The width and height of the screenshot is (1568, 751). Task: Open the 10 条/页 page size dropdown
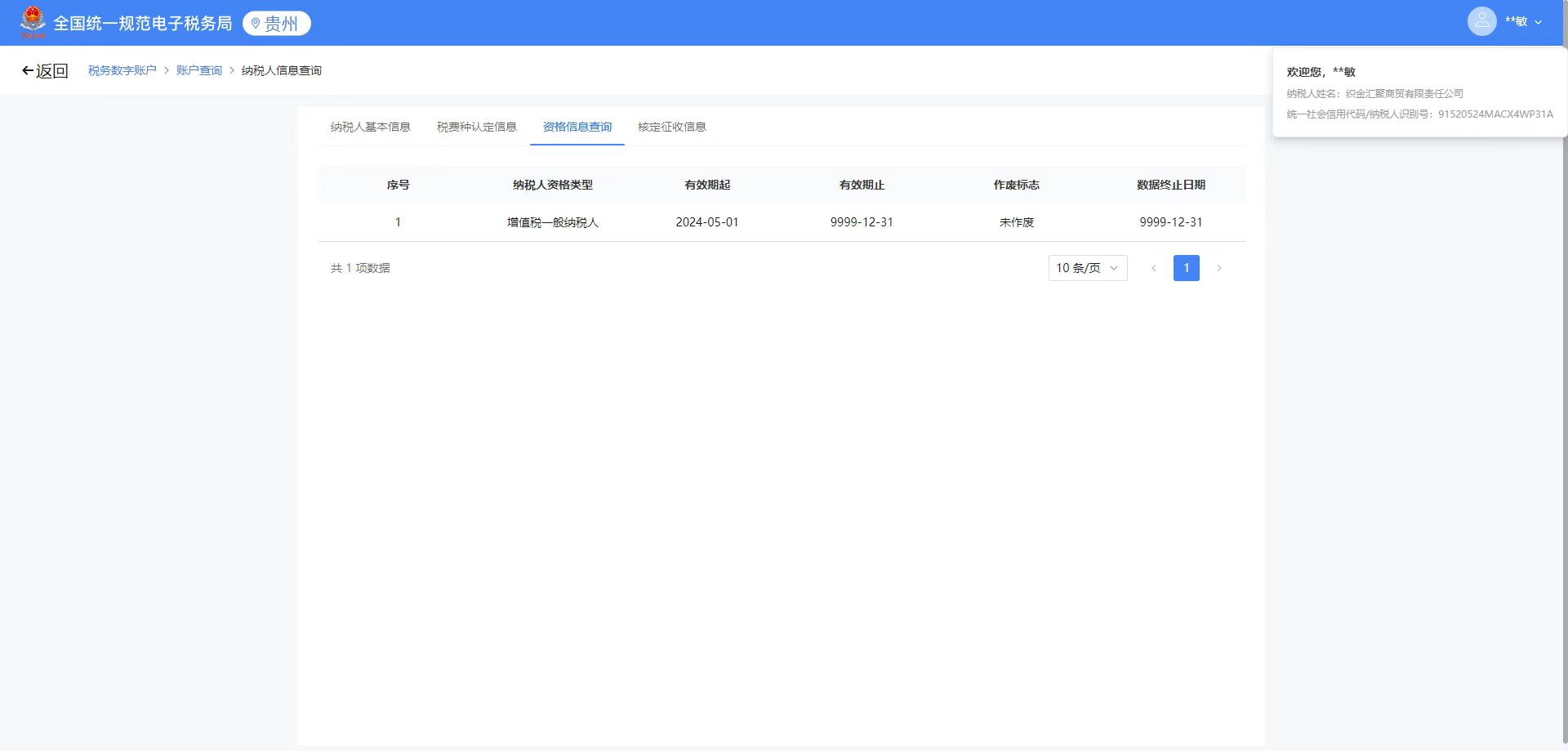[1087, 268]
